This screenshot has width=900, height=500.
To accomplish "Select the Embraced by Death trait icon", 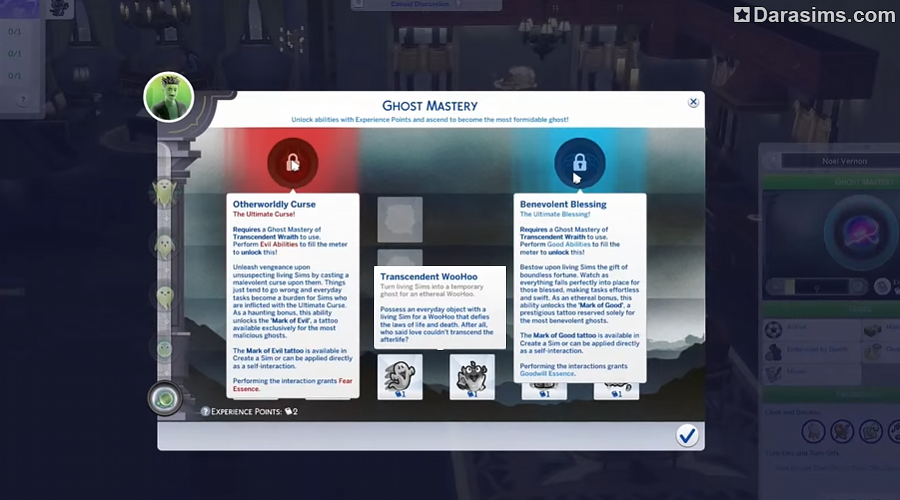I will pyautogui.click(x=773, y=352).
